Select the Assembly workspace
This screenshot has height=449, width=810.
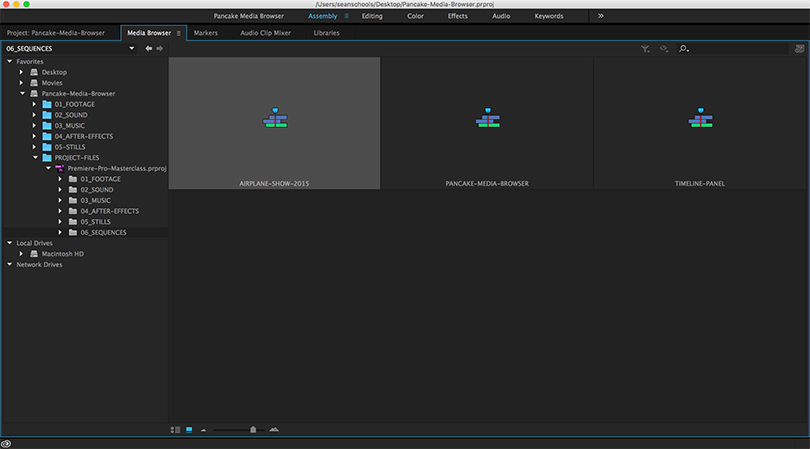(x=322, y=16)
